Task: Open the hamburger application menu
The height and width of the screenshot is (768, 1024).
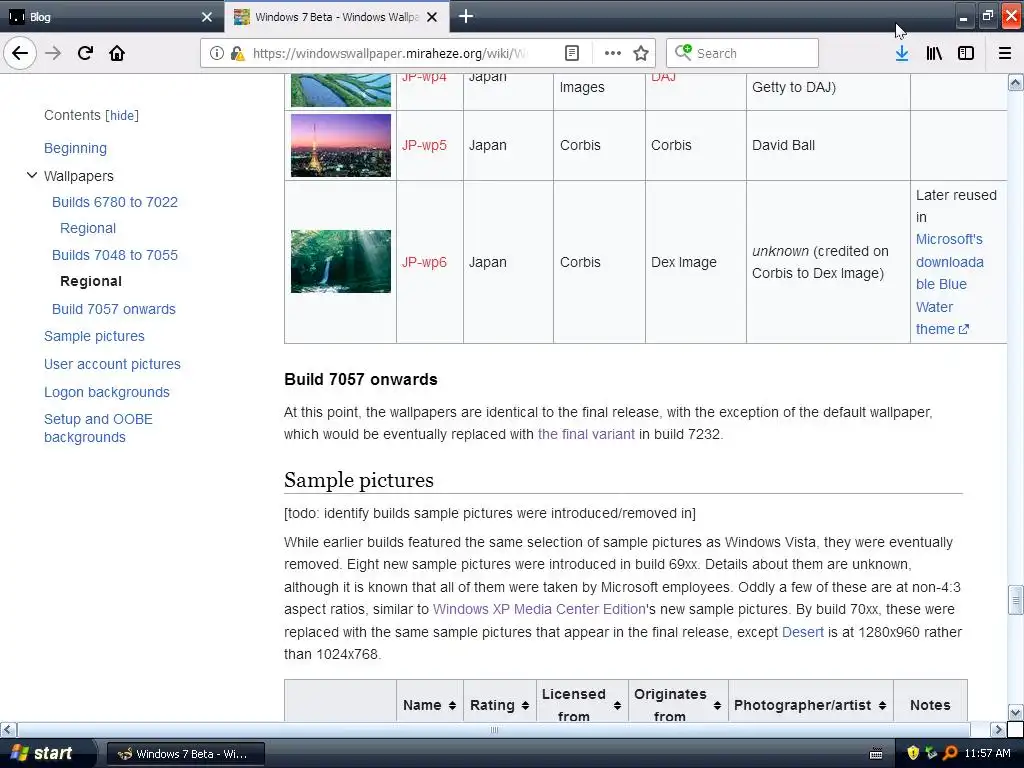Action: [1005, 53]
